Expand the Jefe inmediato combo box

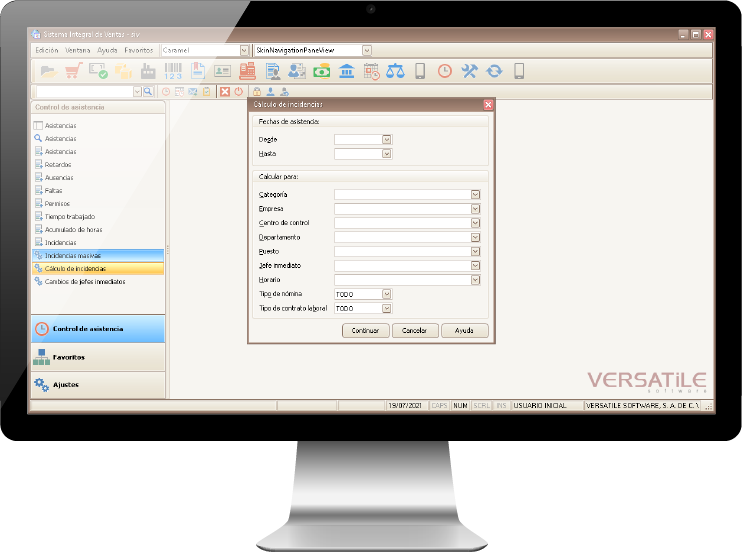pyautogui.click(x=476, y=266)
